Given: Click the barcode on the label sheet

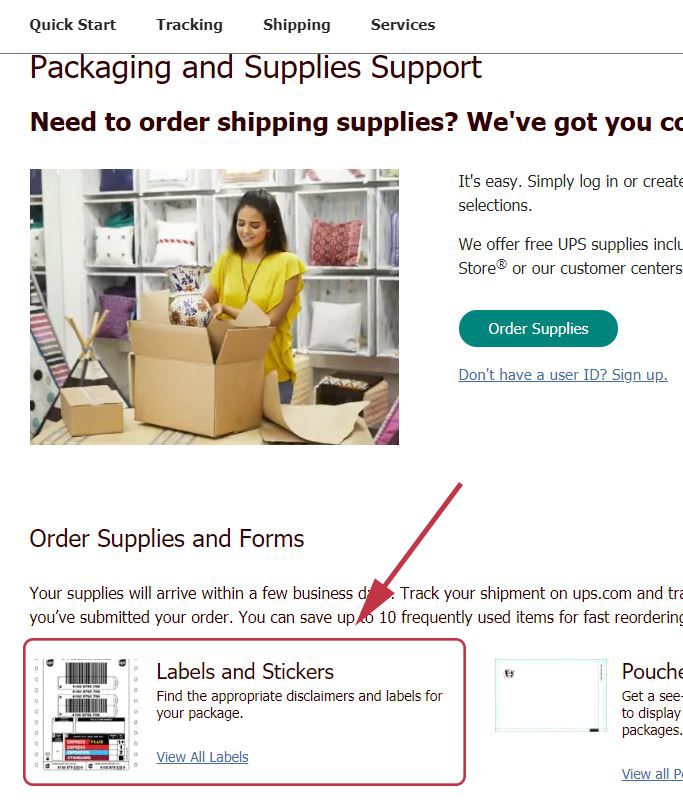Looking at the screenshot, I should point(86,674).
